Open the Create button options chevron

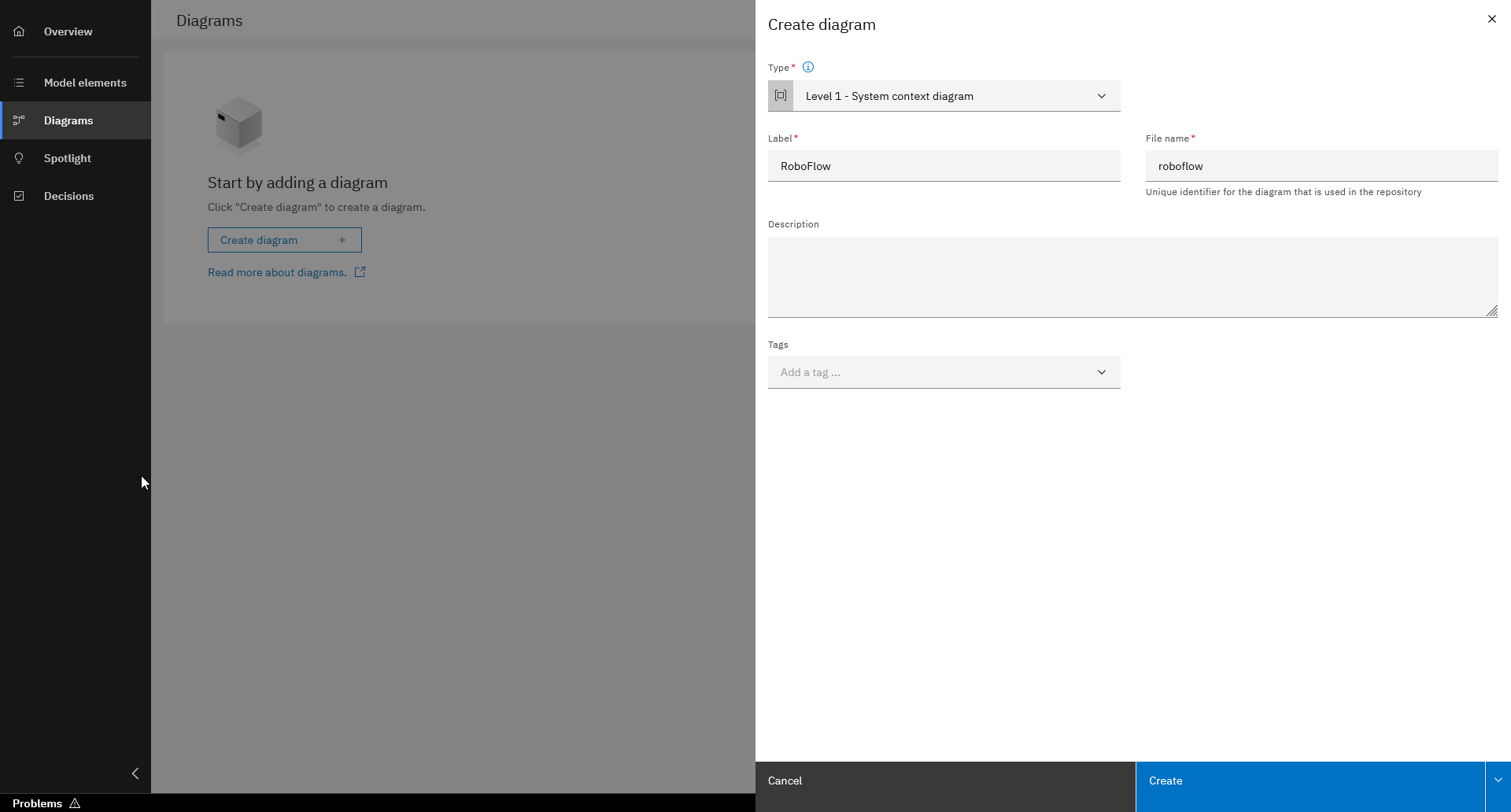point(1498,780)
